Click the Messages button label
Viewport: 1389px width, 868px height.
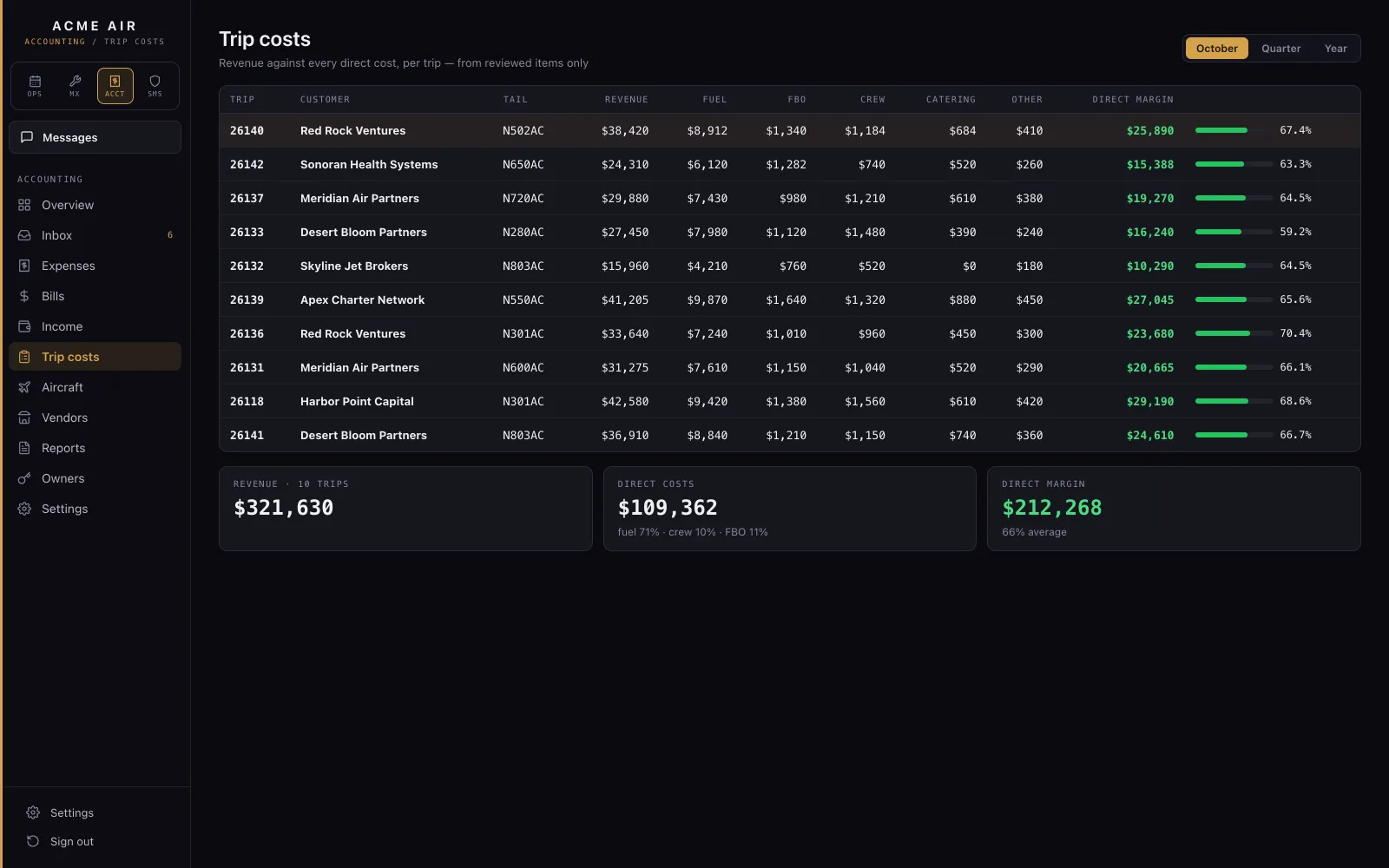pos(69,137)
